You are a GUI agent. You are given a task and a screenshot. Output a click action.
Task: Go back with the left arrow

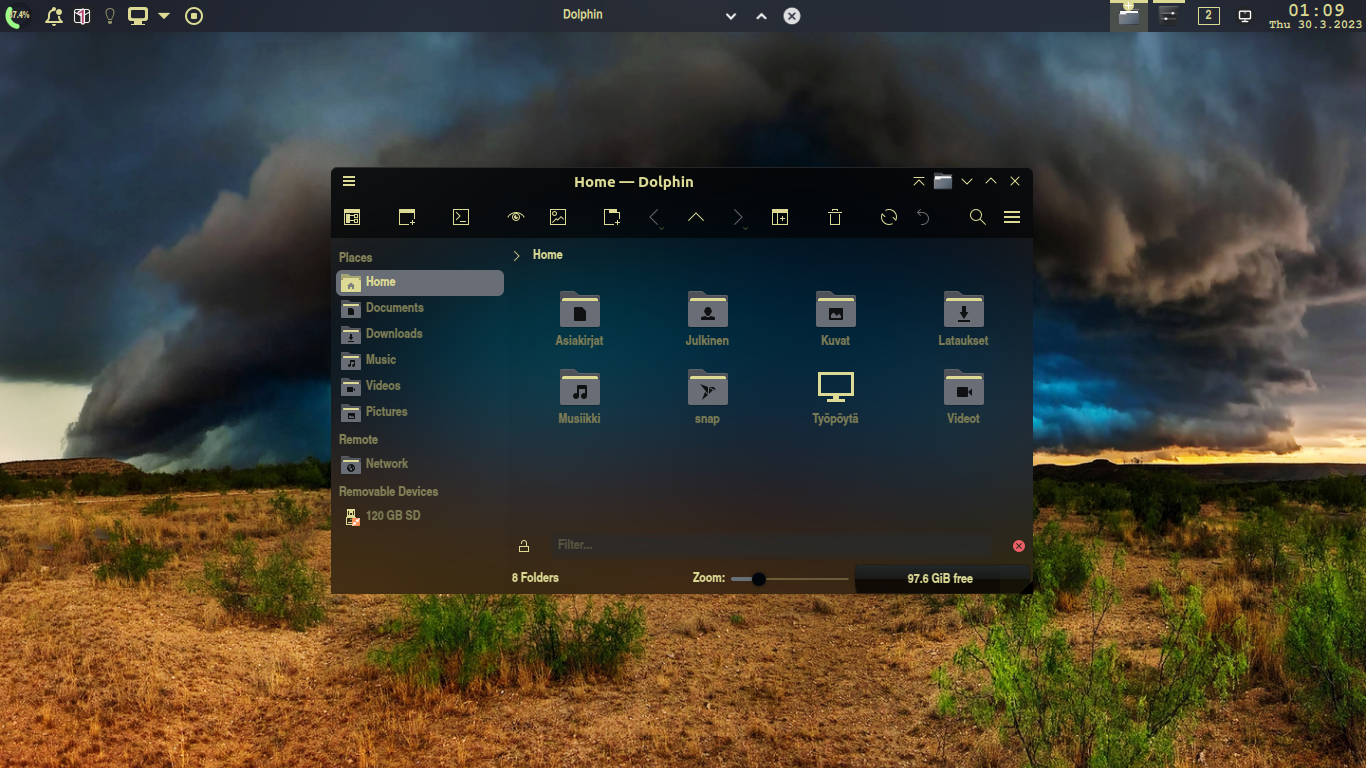point(654,217)
